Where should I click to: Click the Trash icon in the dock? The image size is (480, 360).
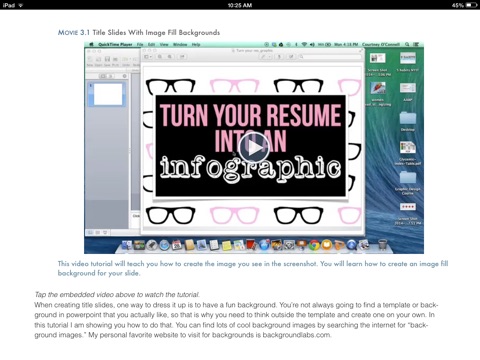pyautogui.click(x=382, y=245)
